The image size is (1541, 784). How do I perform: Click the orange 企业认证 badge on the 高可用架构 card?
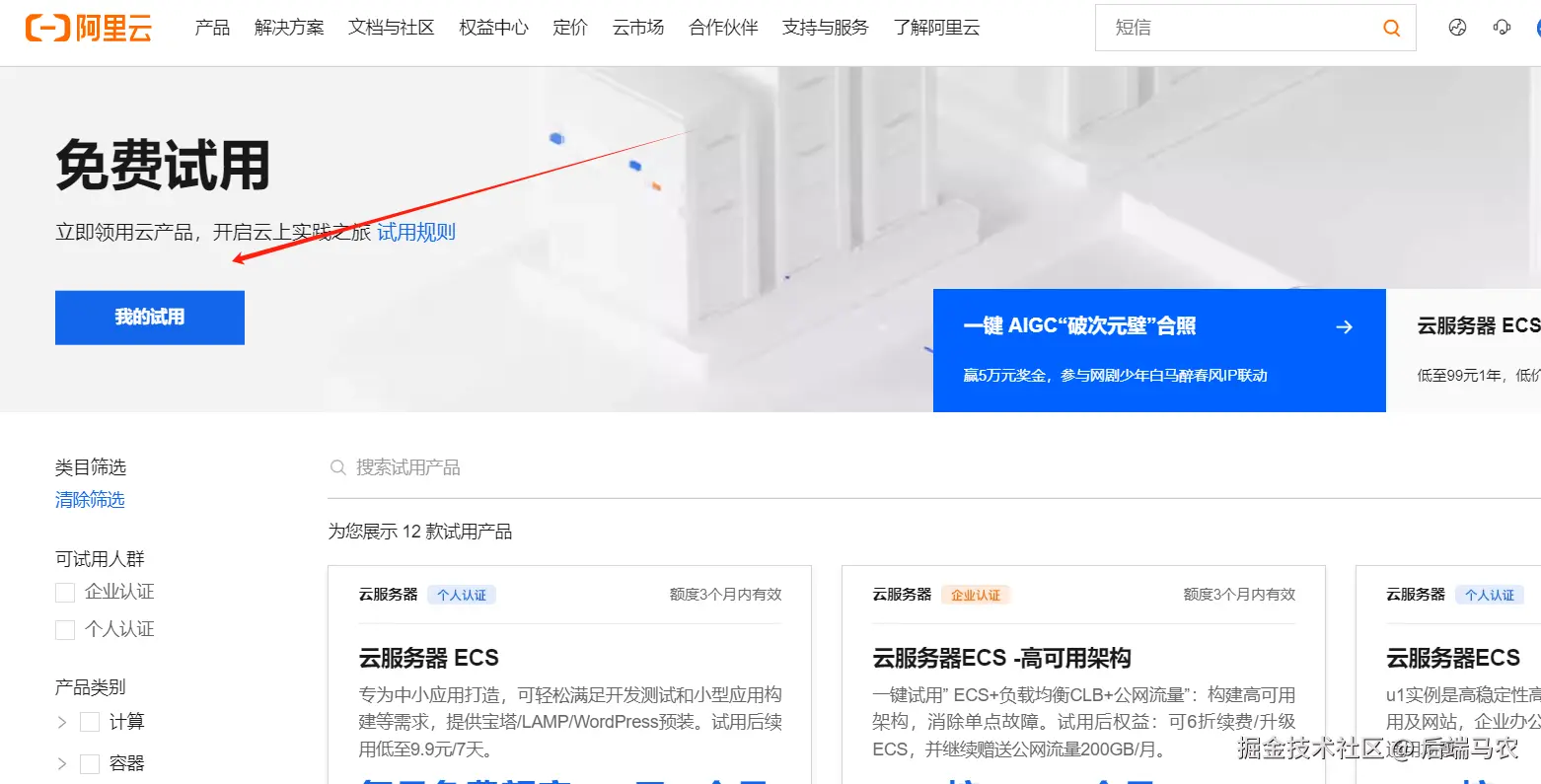coord(976,595)
